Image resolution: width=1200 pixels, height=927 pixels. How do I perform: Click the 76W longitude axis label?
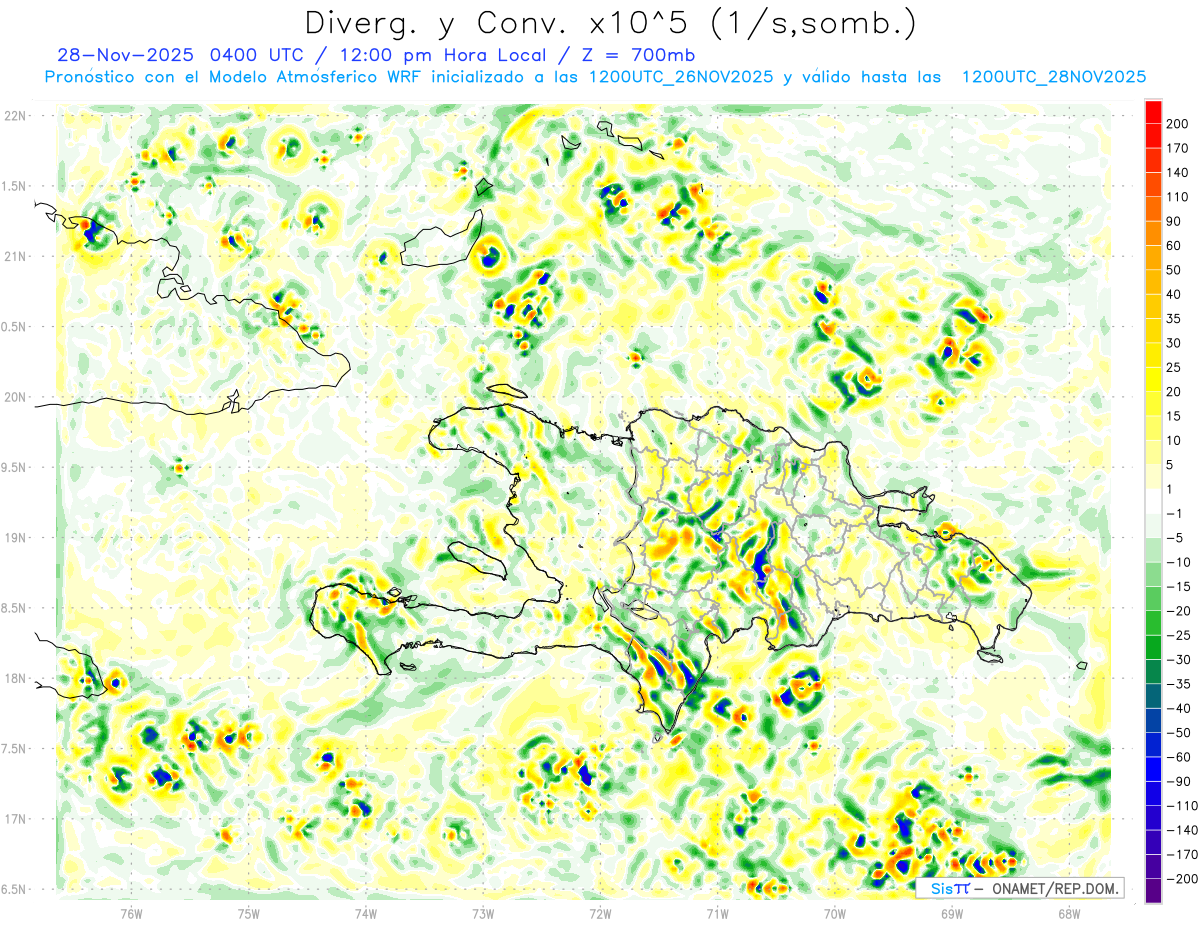131,913
